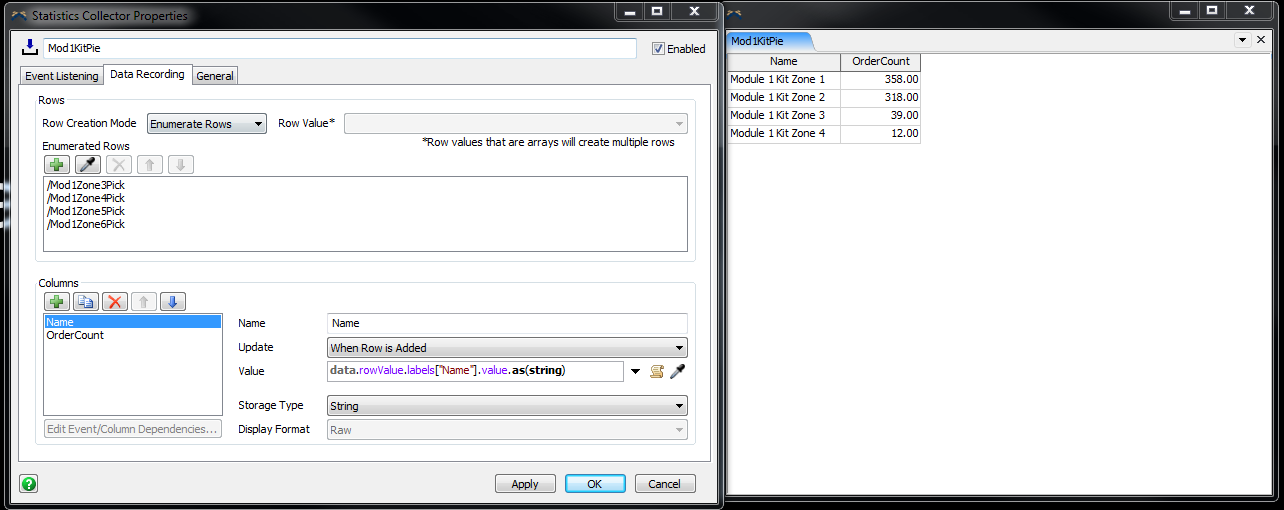Select the OrderCount column in the list
This screenshot has width=1284, height=510.
(75, 336)
